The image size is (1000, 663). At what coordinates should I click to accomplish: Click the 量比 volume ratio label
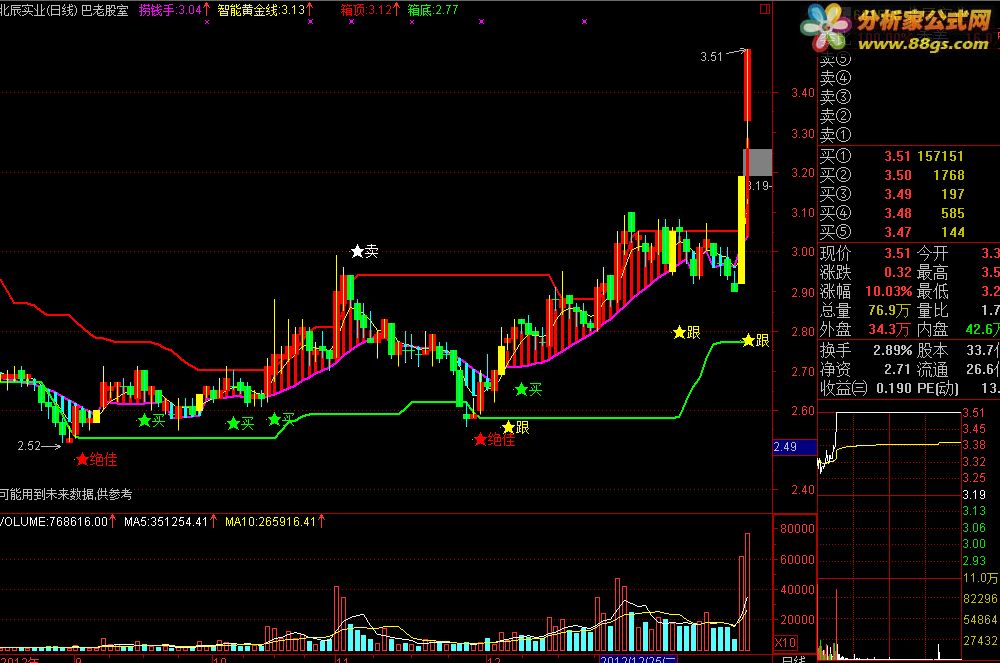(932, 311)
